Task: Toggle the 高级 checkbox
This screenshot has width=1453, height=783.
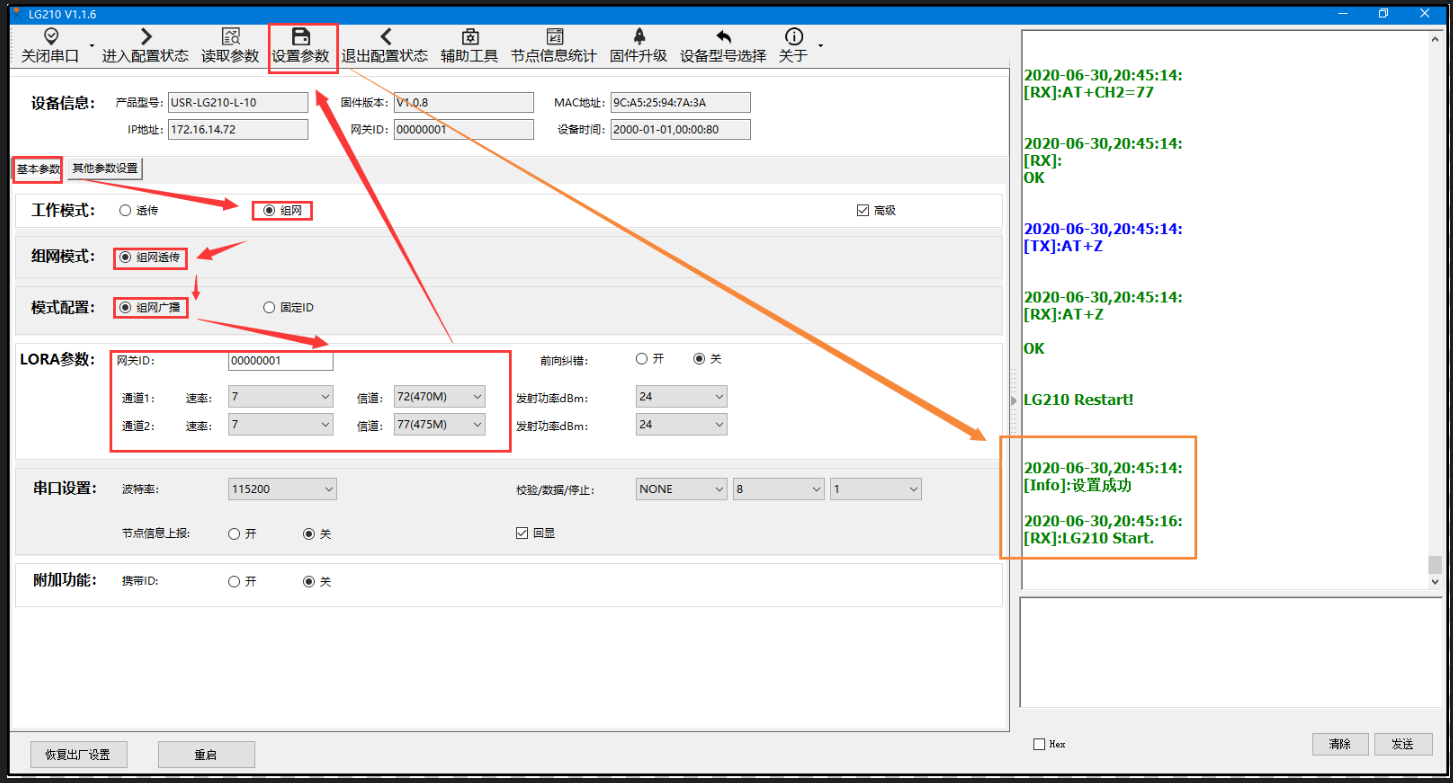Action: [863, 211]
